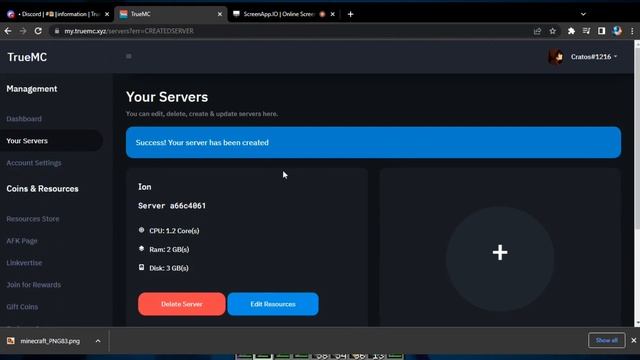Click the success message banner
Viewport: 640px width, 360px height.
click(373, 142)
